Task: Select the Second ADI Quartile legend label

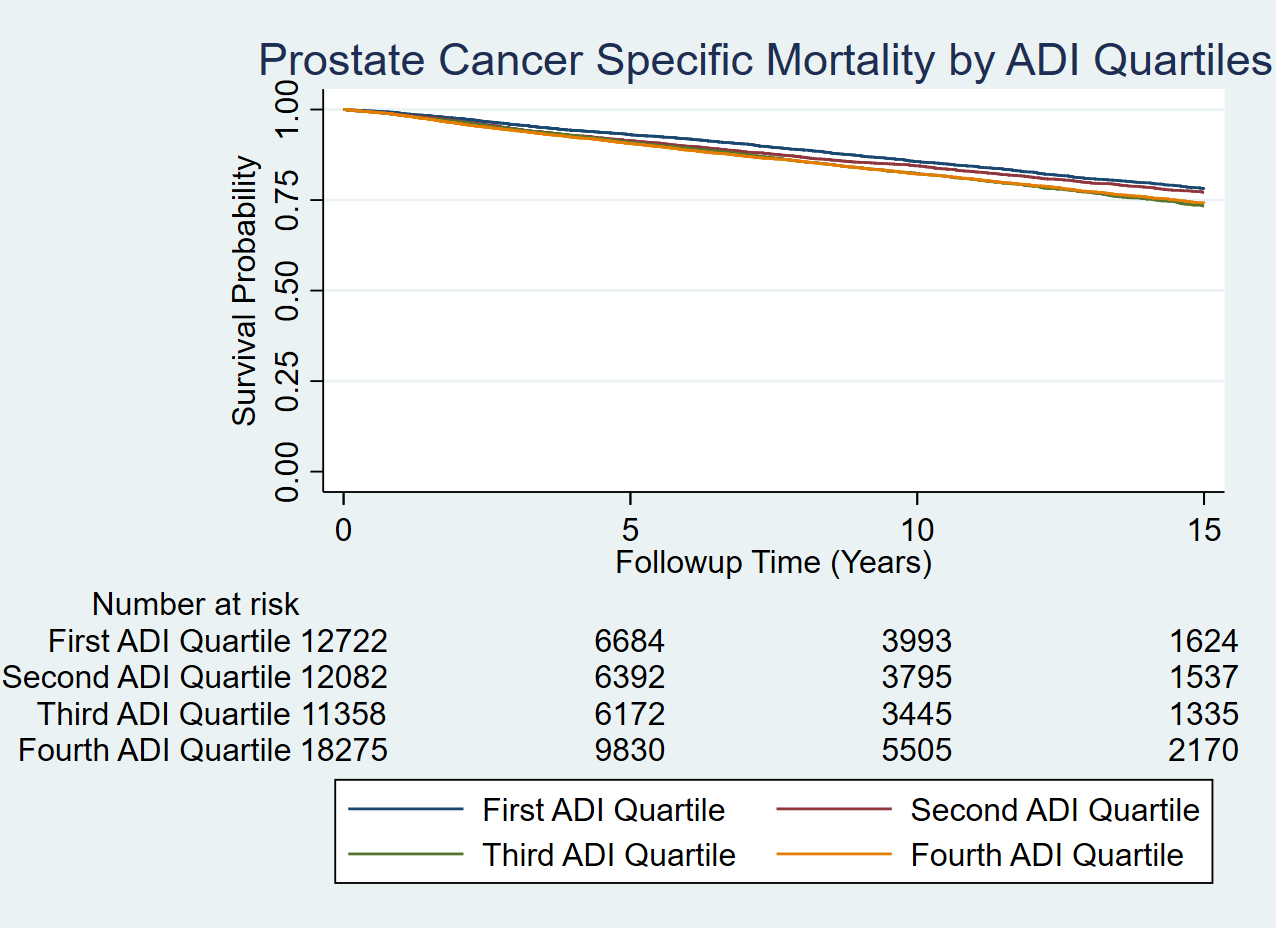Action: coord(1054,809)
